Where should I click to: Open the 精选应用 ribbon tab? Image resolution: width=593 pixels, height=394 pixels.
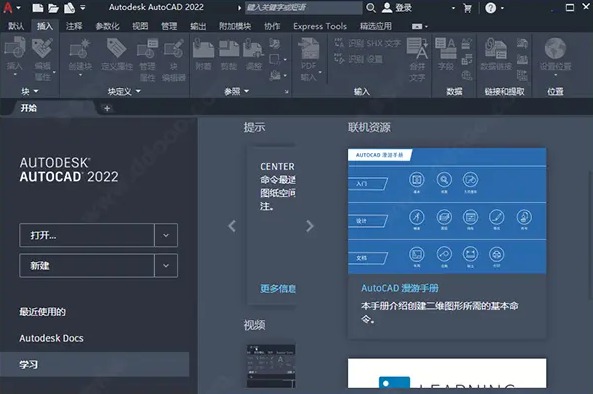376,26
